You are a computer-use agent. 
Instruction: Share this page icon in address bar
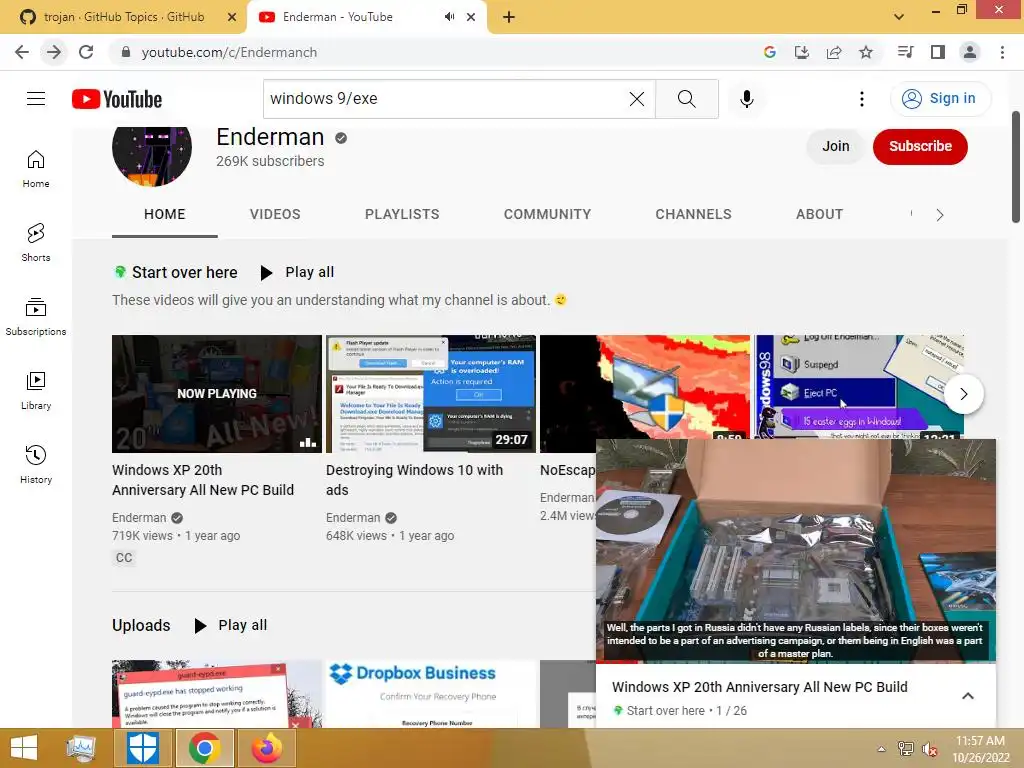click(834, 52)
